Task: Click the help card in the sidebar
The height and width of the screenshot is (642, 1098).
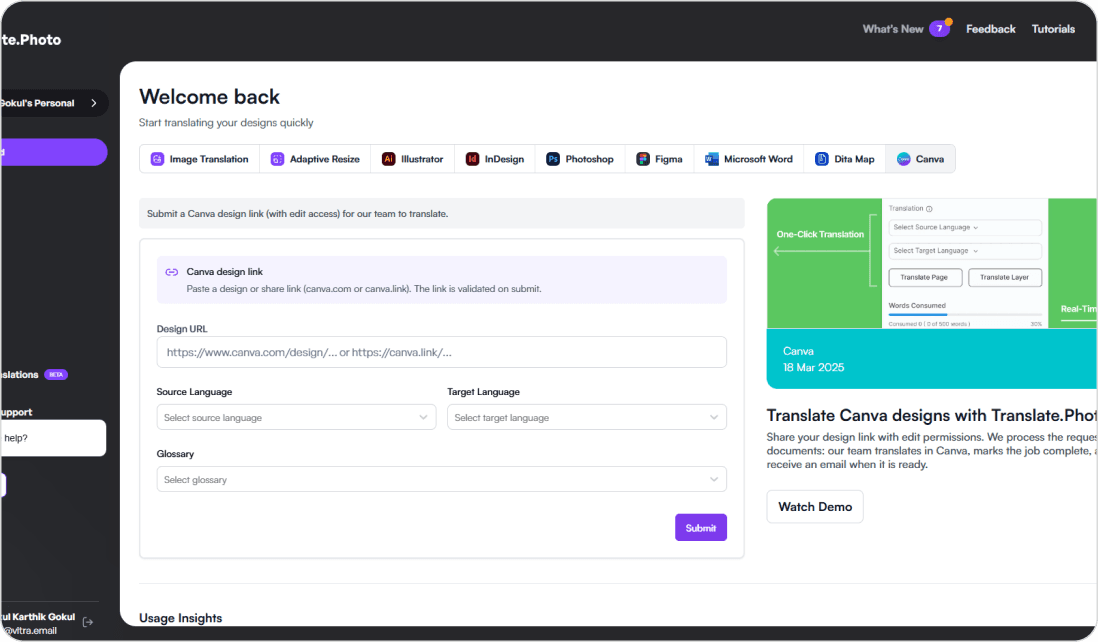Action: pos(53,438)
